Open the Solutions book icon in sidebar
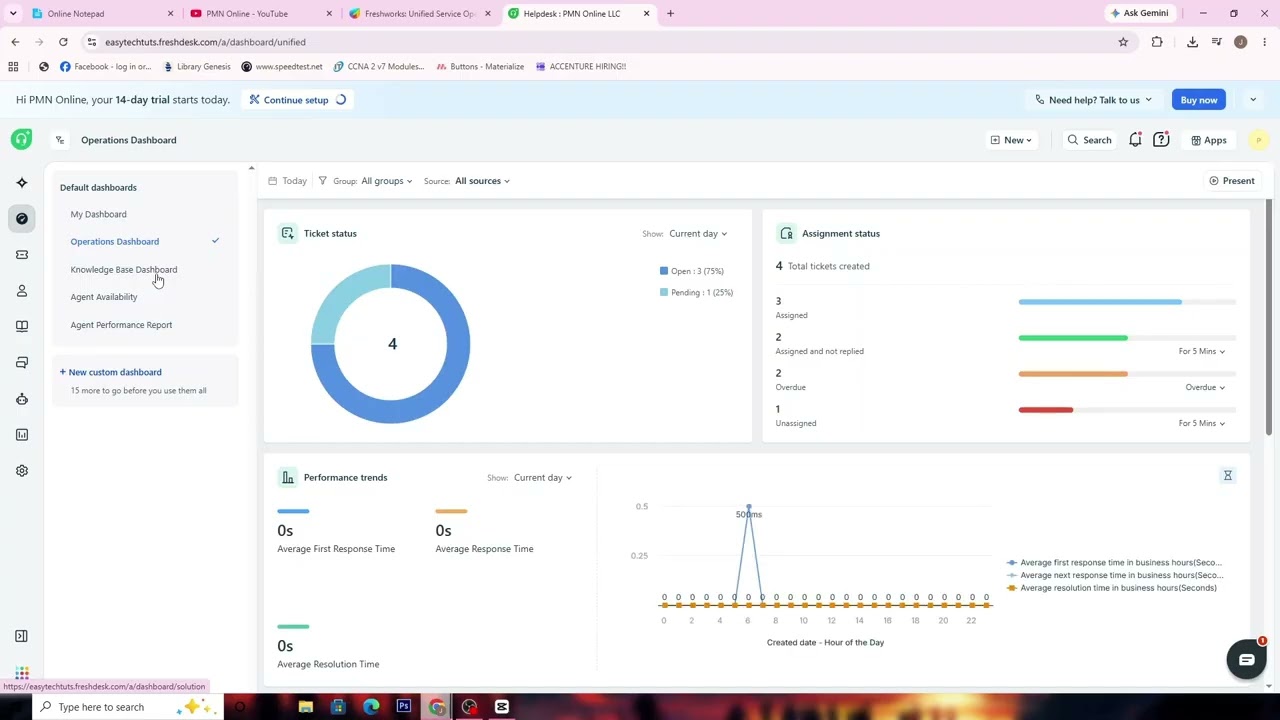This screenshot has height=720, width=1280. 22,326
